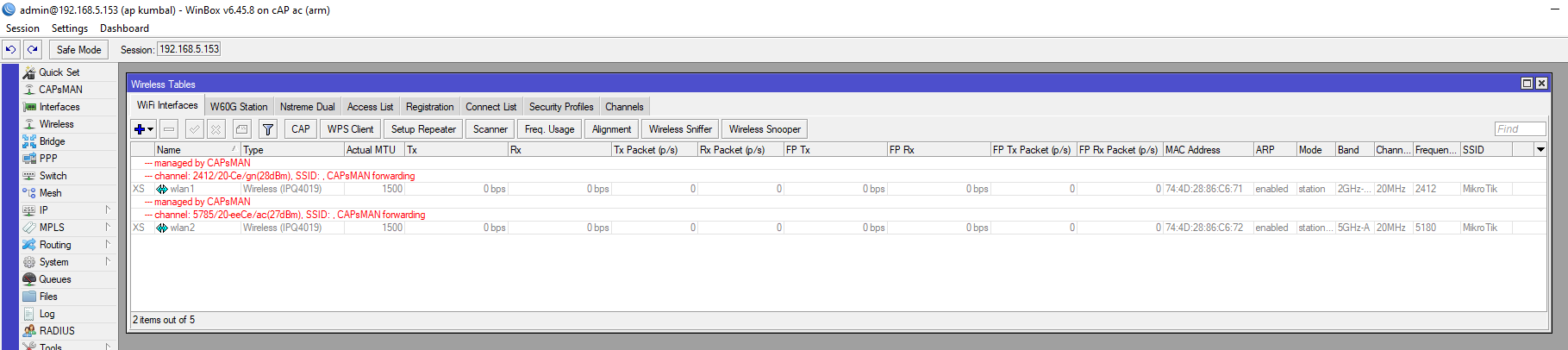1568x350 pixels.
Task: Click the Filter funnel icon
Action: click(268, 129)
